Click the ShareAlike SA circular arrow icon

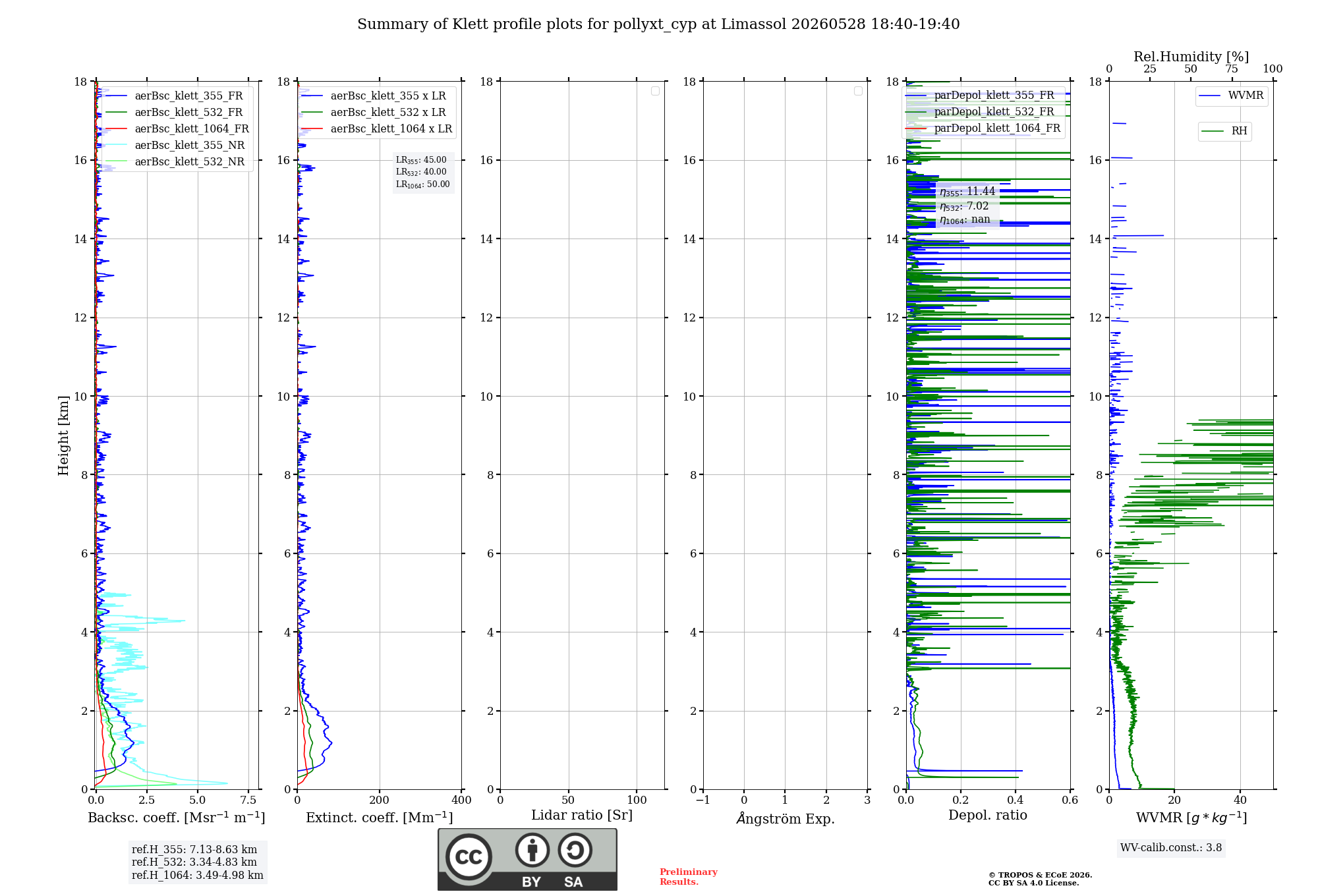click(575, 850)
